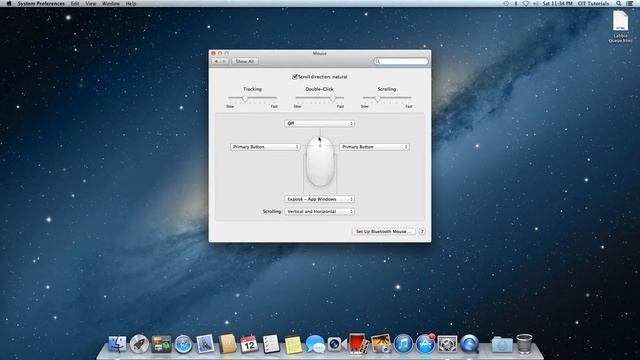Open iPhoto icon in dock
640x360 pixels.
tap(381, 344)
